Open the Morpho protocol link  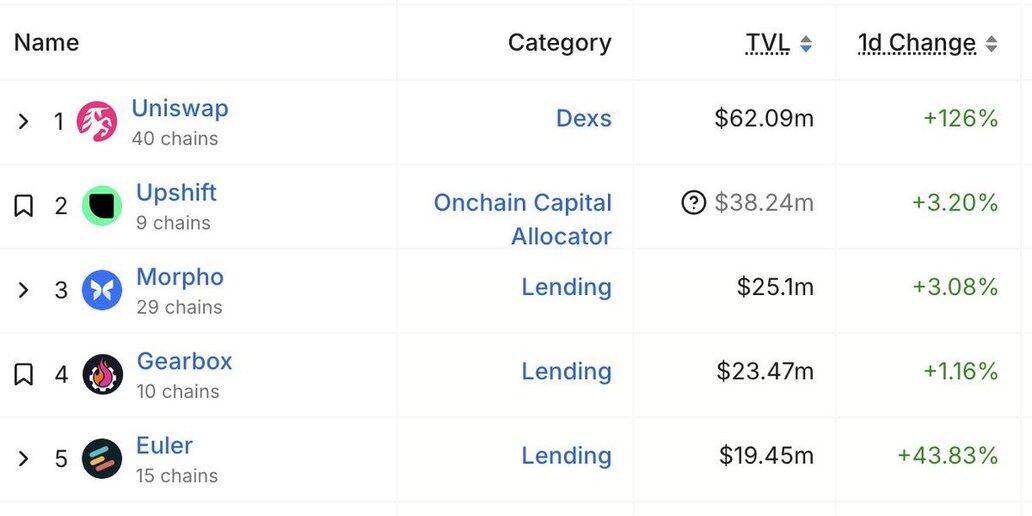pos(180,277)
